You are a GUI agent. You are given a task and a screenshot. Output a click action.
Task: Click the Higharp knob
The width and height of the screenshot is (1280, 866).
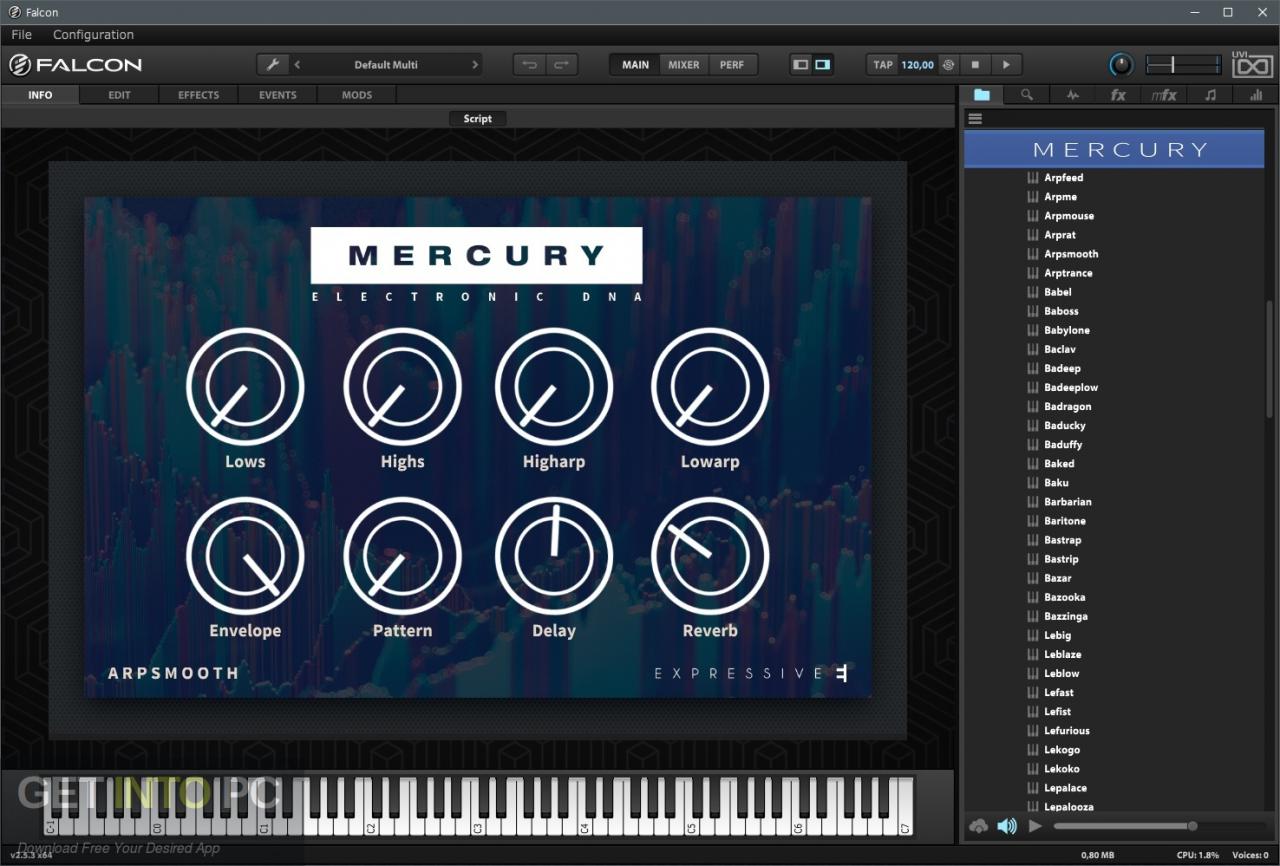[554, 386]
